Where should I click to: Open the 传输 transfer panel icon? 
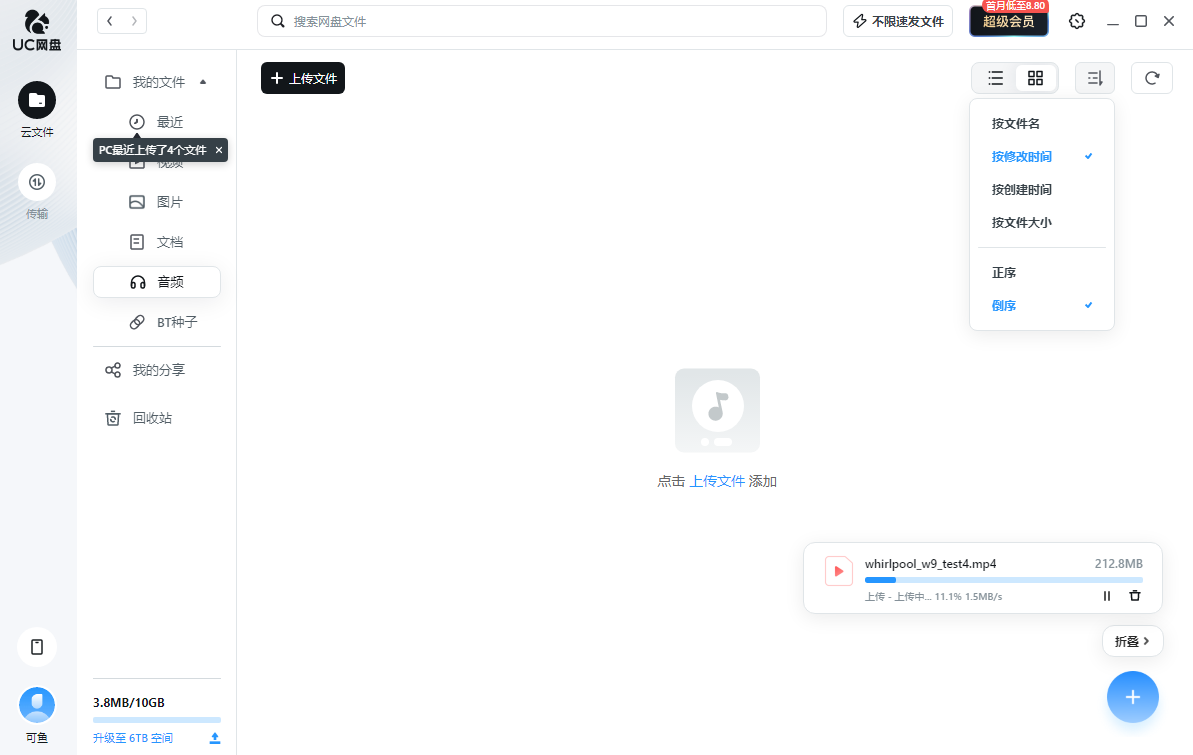pos(37,183)
